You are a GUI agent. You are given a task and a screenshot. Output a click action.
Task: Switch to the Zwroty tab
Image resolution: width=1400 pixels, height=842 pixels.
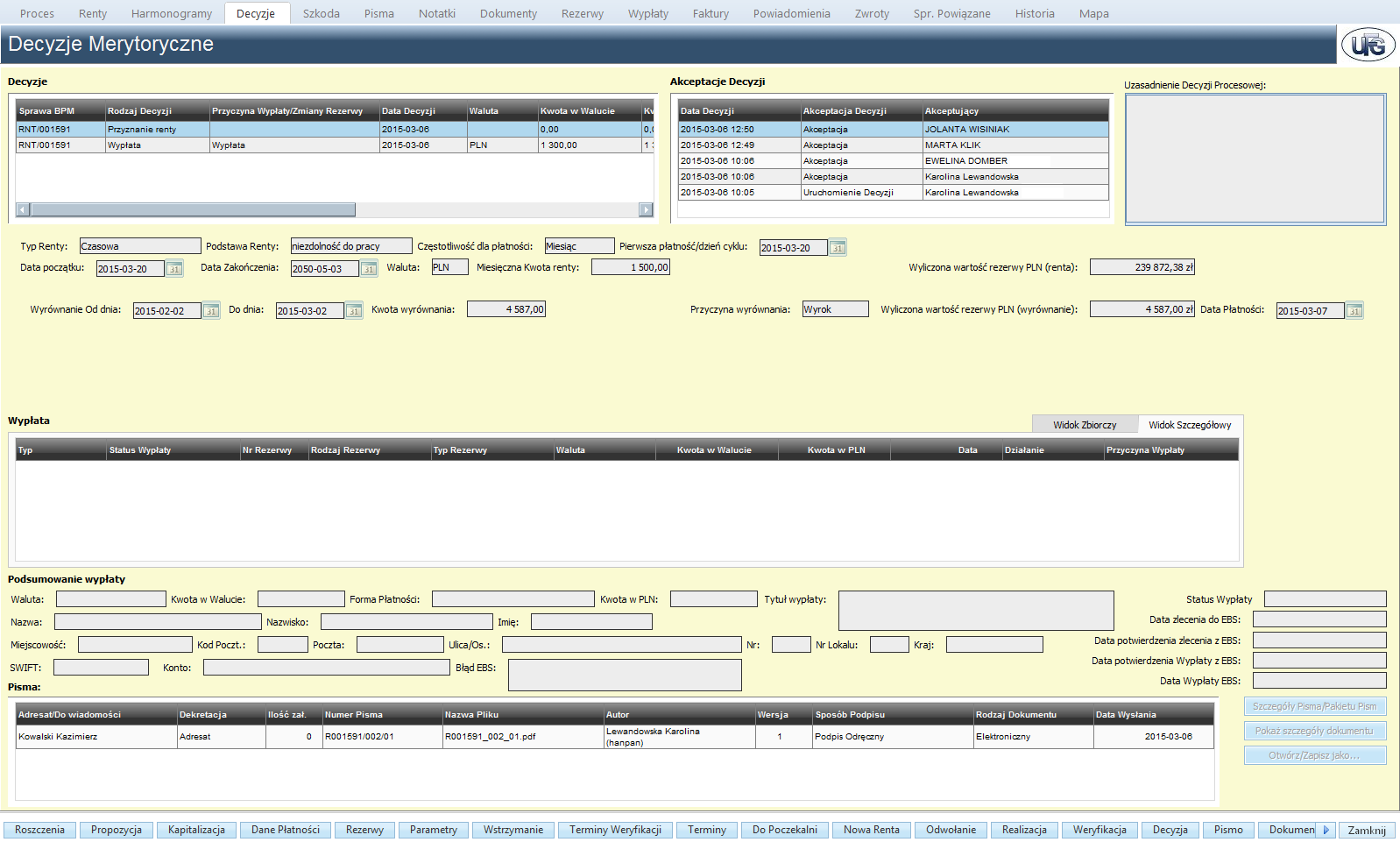click(872, 13)
